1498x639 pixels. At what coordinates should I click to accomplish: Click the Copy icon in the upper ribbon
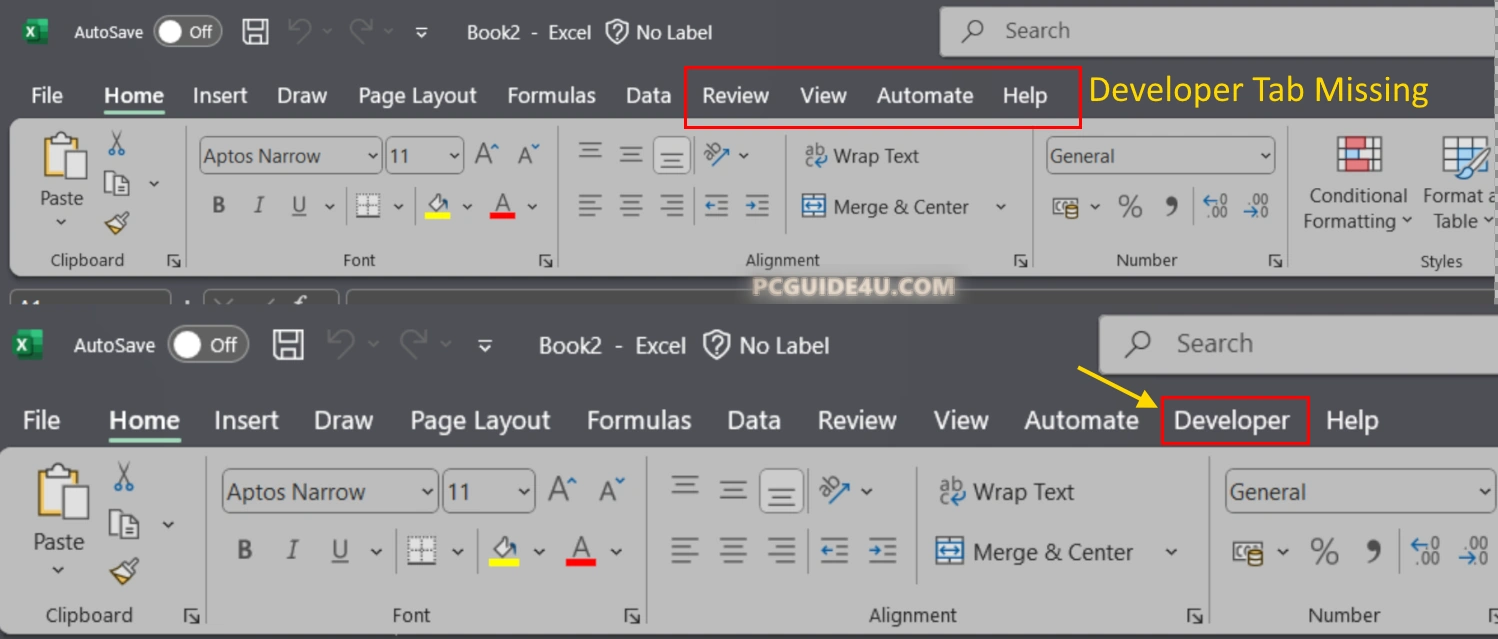(x=118, y=184)
